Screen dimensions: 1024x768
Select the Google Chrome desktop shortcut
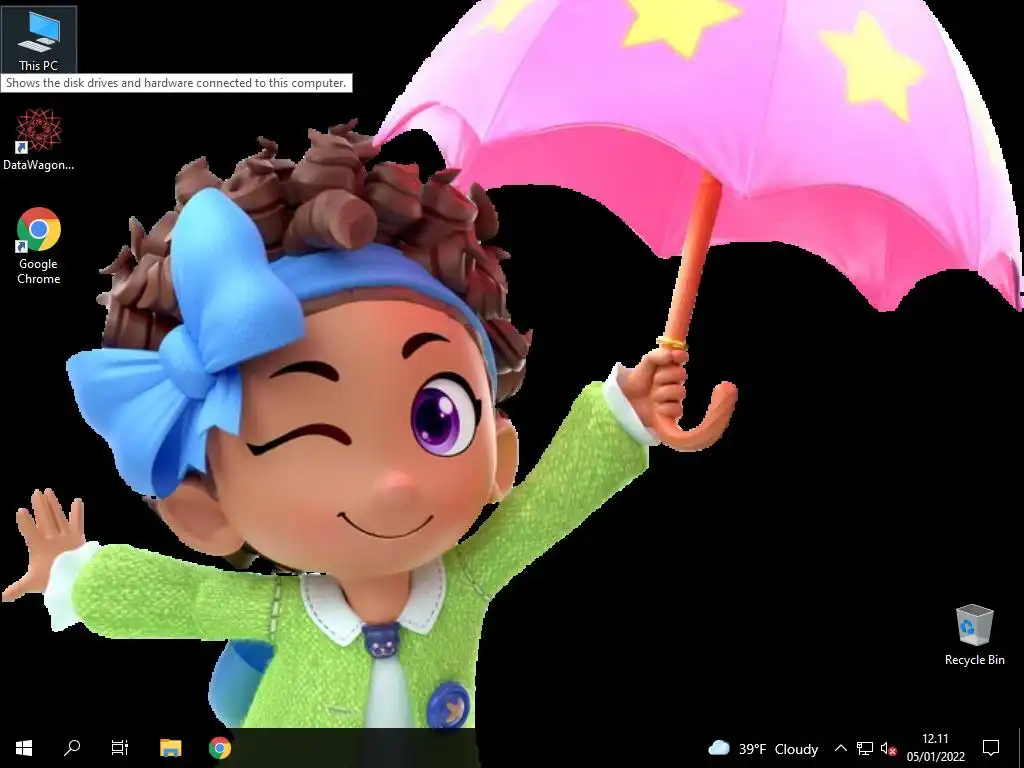pos(39,246)
